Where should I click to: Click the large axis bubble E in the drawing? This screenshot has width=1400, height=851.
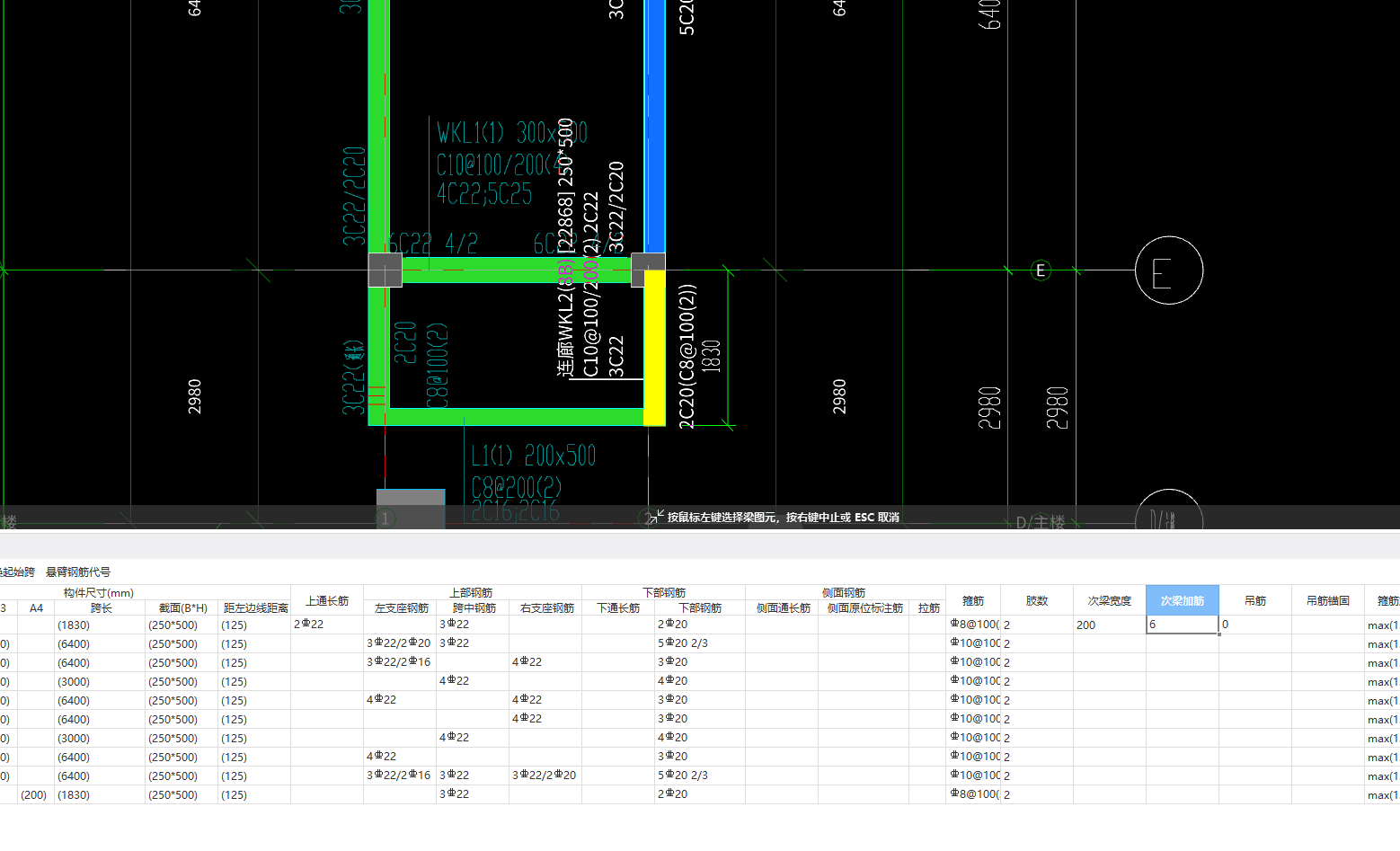click(x=1169, y=270)
